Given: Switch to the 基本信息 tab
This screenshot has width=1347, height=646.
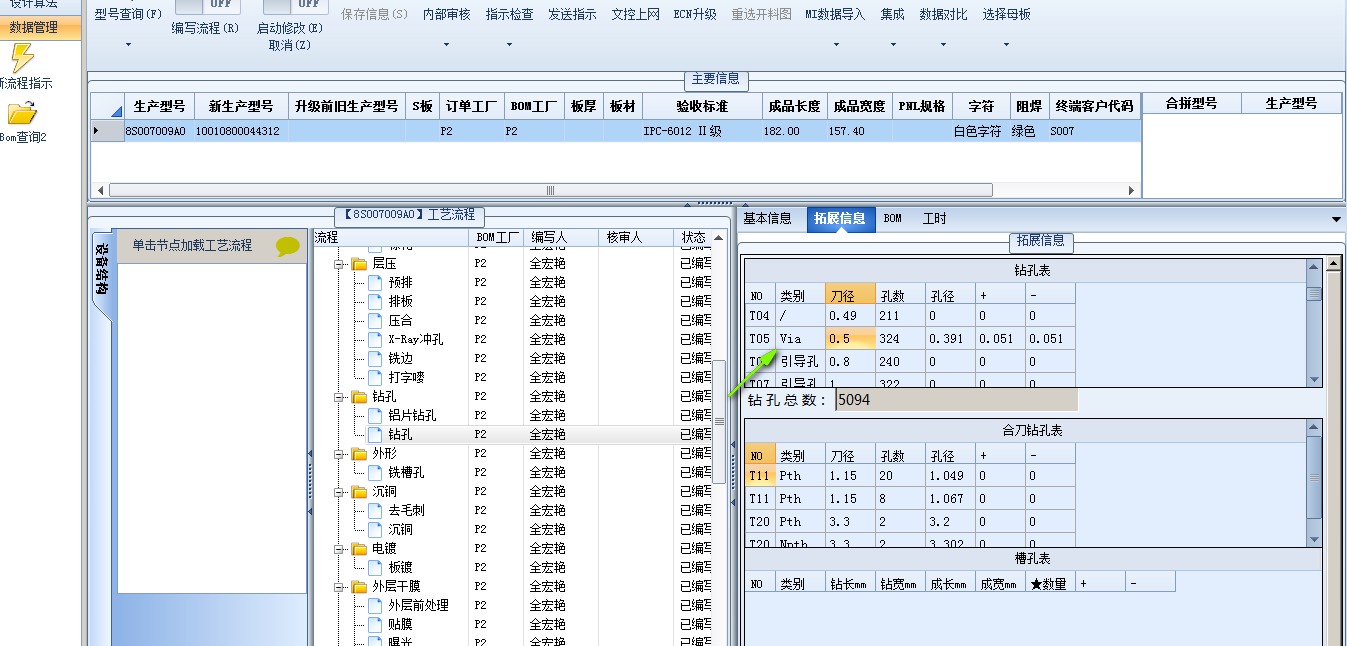Looking at the screenshot, I should pyautogui.click(x=768, y=219).
